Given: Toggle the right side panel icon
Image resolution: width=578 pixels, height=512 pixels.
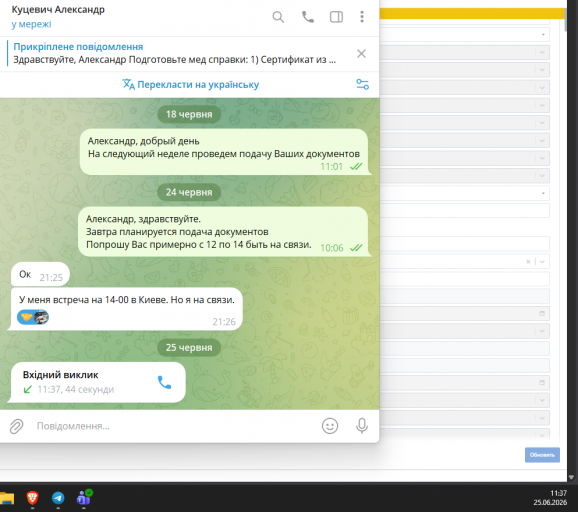Looking at the screenshot, I should [336, 17].
